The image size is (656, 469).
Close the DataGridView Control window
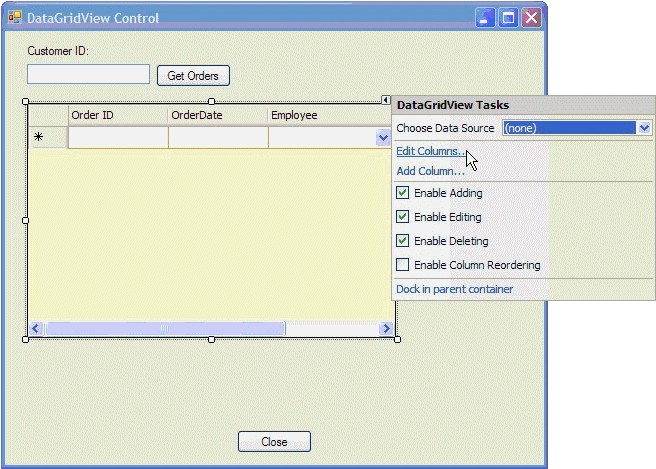pos(531,18)
